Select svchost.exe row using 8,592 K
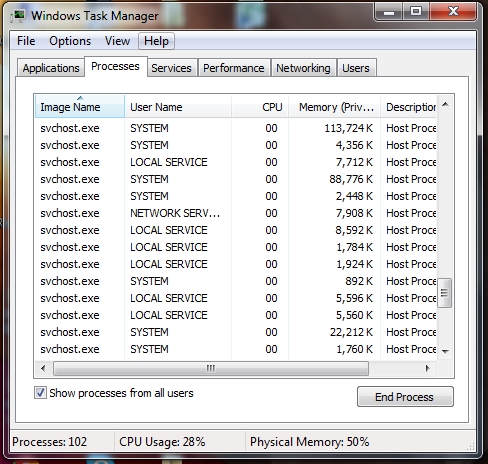488x464 pixels. tap(235, 230)
